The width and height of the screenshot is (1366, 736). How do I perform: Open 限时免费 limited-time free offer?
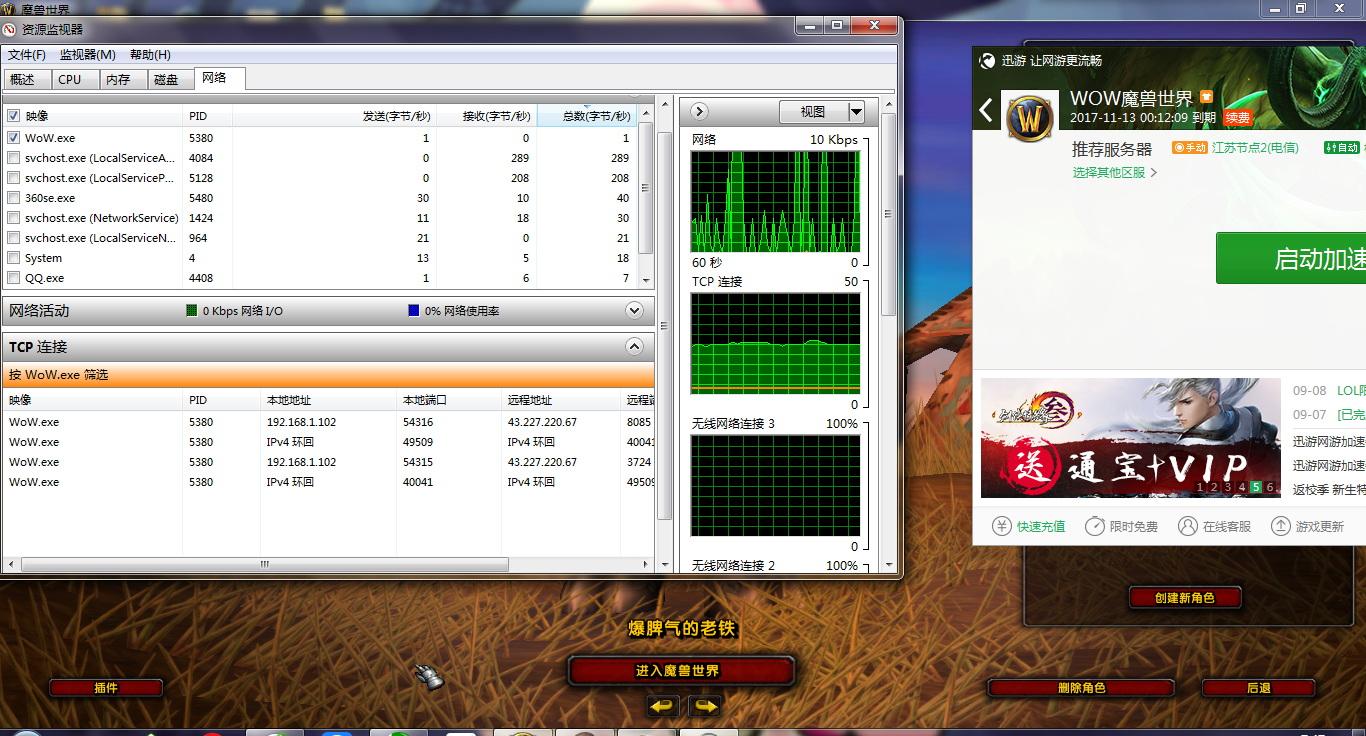(x=1121, y=526)
